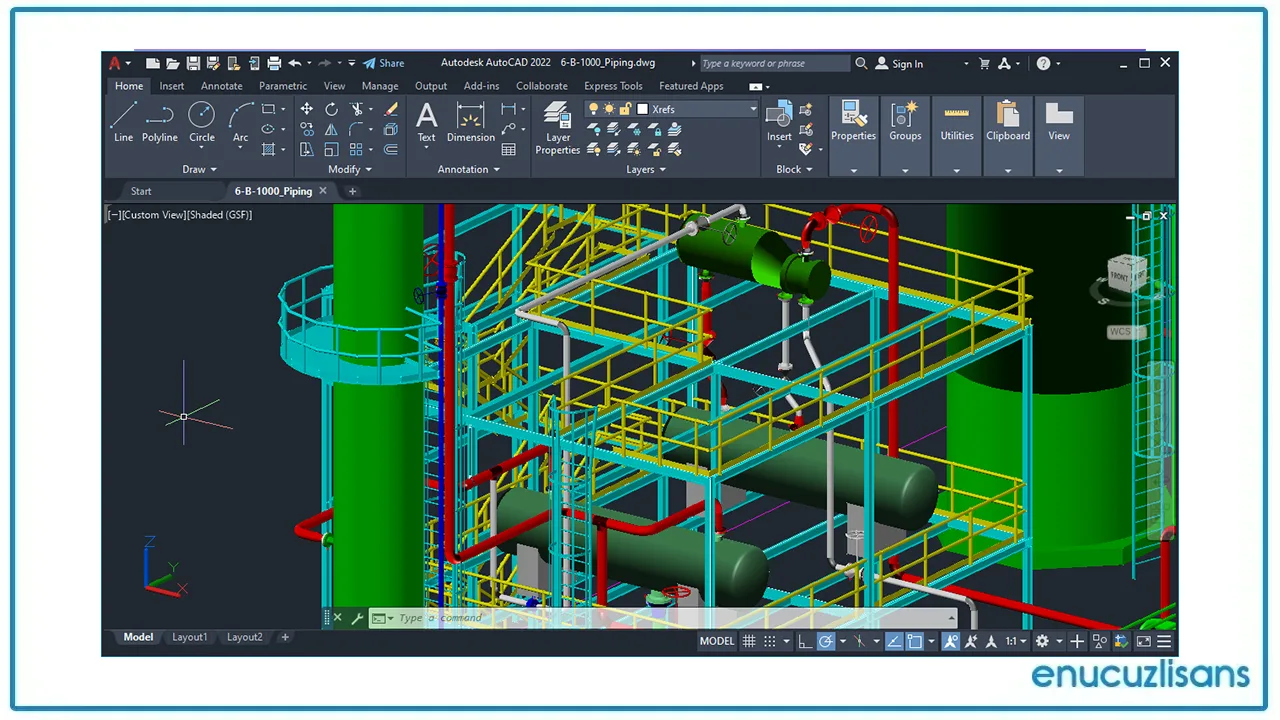The width and height of the screenshot is (1280, 720).
Task: Open the 1:1 annotation scale dropdown
Action: [1016, 641]
